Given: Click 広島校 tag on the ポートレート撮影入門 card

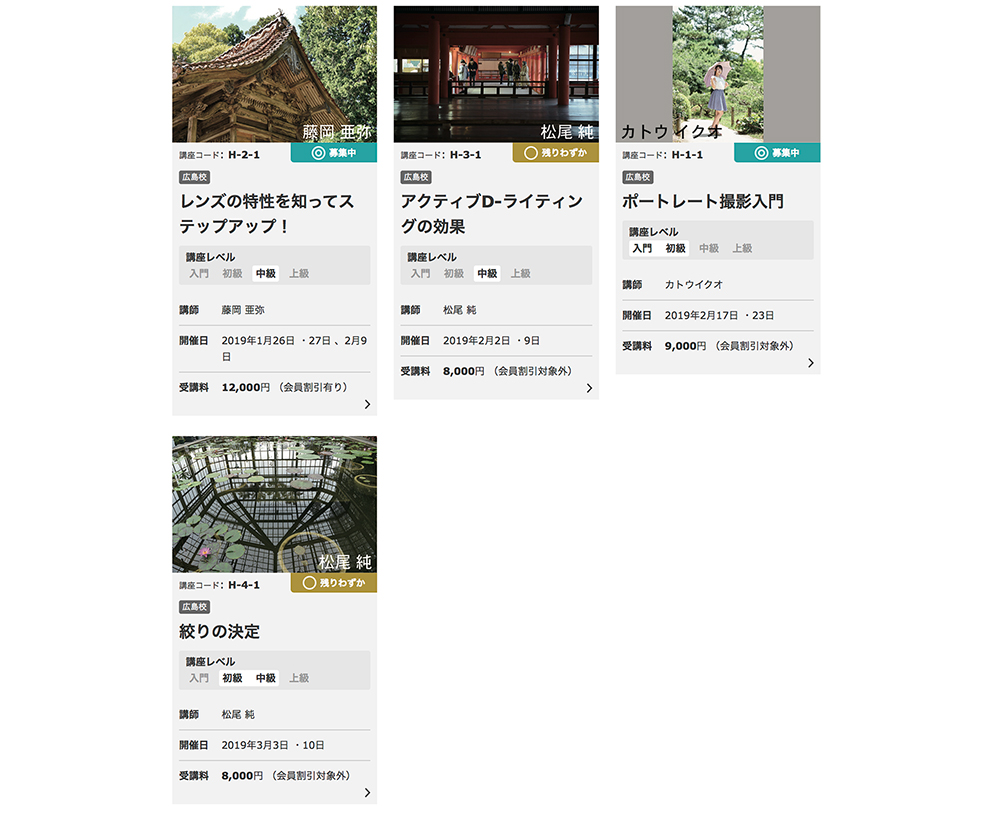Looking at the screenshot, I should 637,177.
